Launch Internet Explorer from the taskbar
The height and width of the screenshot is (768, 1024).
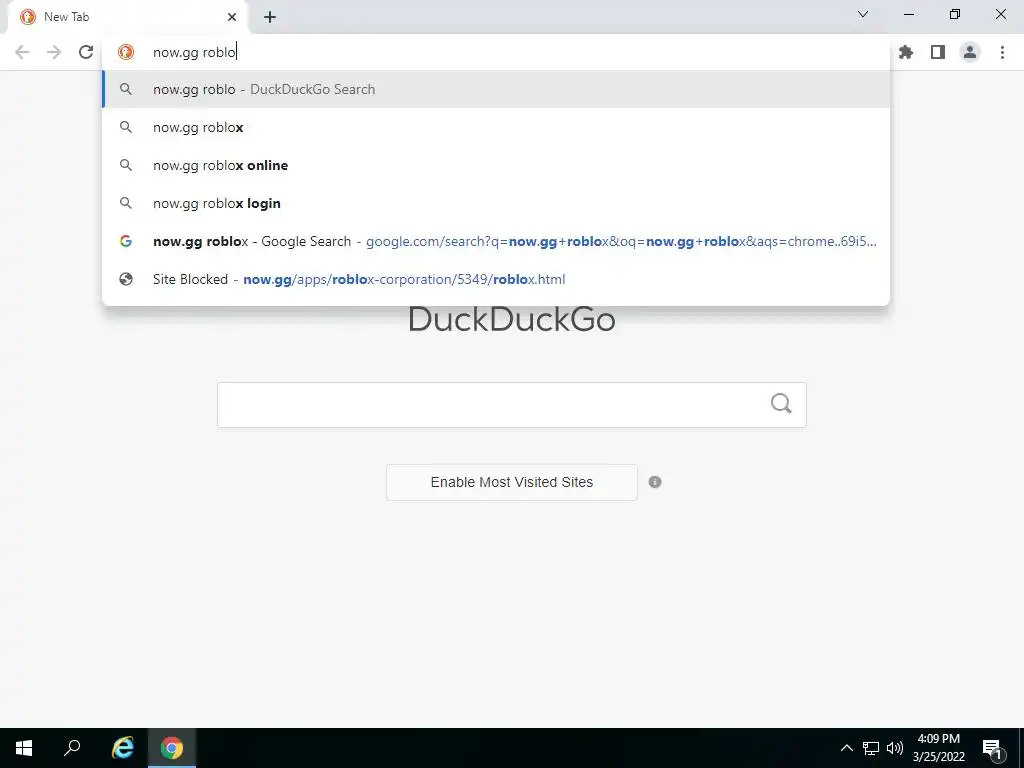coord(122,748)
